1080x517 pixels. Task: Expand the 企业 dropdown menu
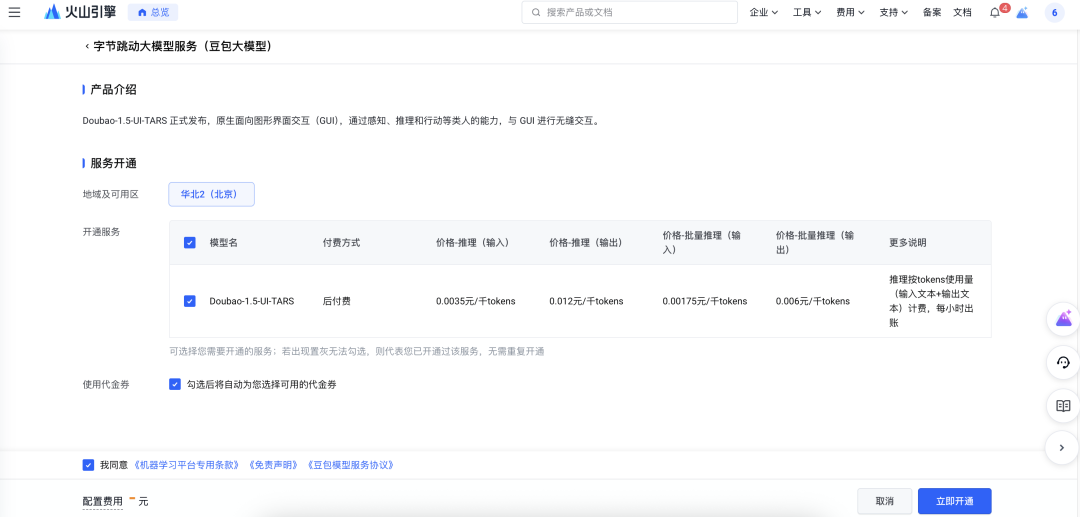[765, 12]
